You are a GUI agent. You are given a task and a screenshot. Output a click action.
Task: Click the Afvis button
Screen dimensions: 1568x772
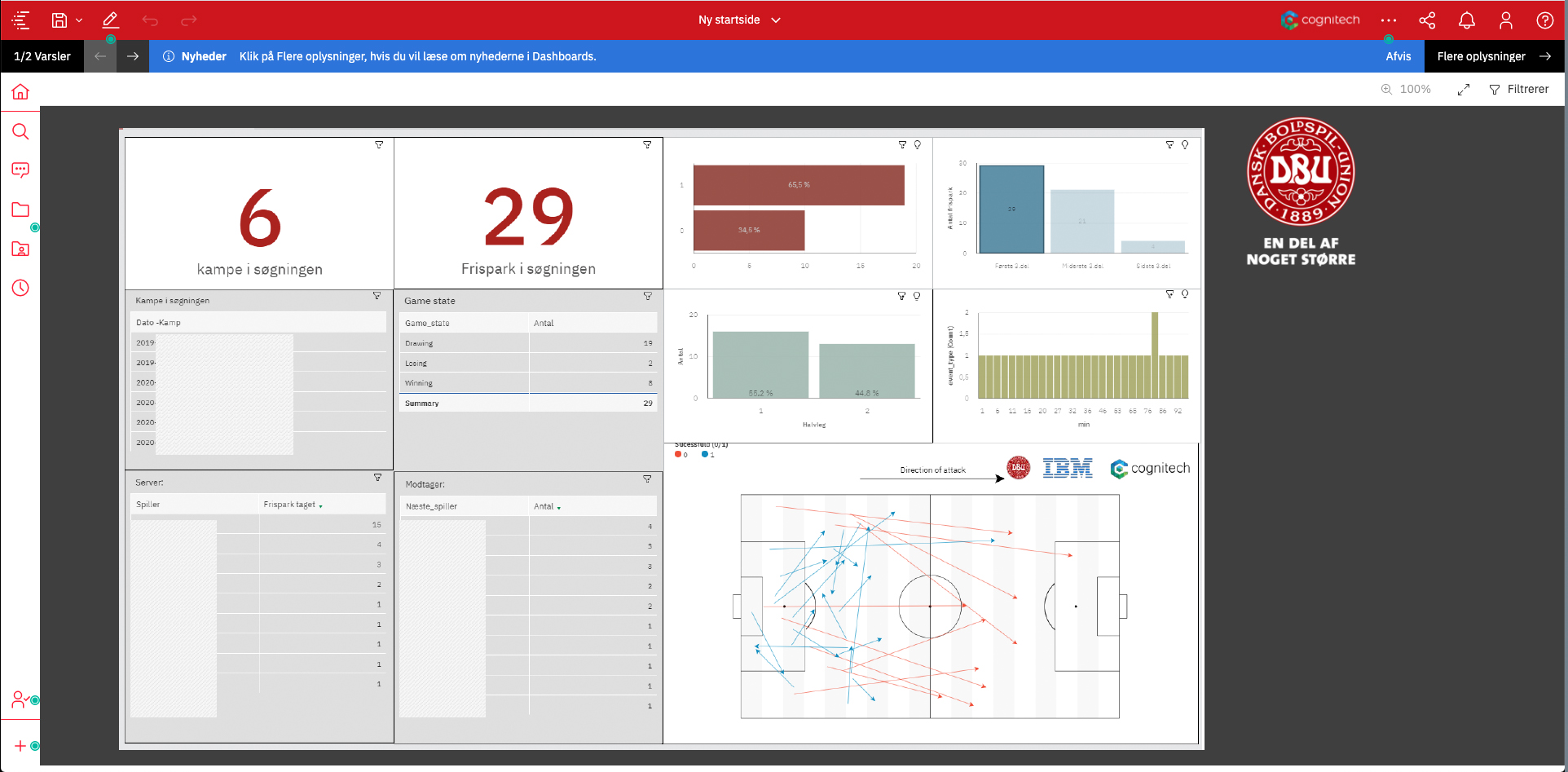point(1398,56)
